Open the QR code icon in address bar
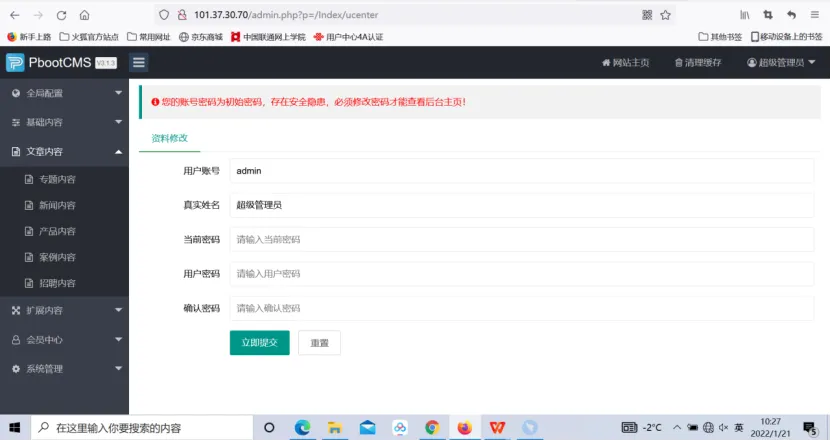The height and width of the screenshot is (441, 831). click(x=647, y=15)
